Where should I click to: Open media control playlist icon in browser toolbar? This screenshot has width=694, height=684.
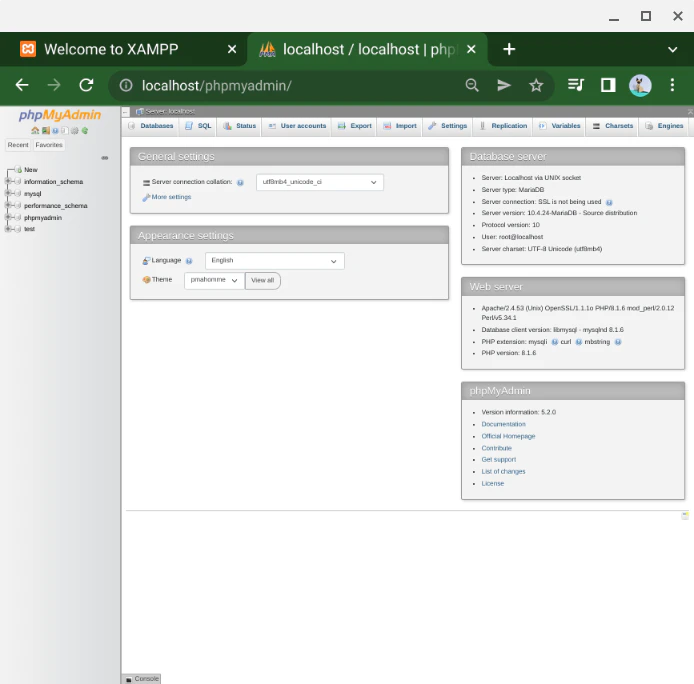[x=576, y=85]
